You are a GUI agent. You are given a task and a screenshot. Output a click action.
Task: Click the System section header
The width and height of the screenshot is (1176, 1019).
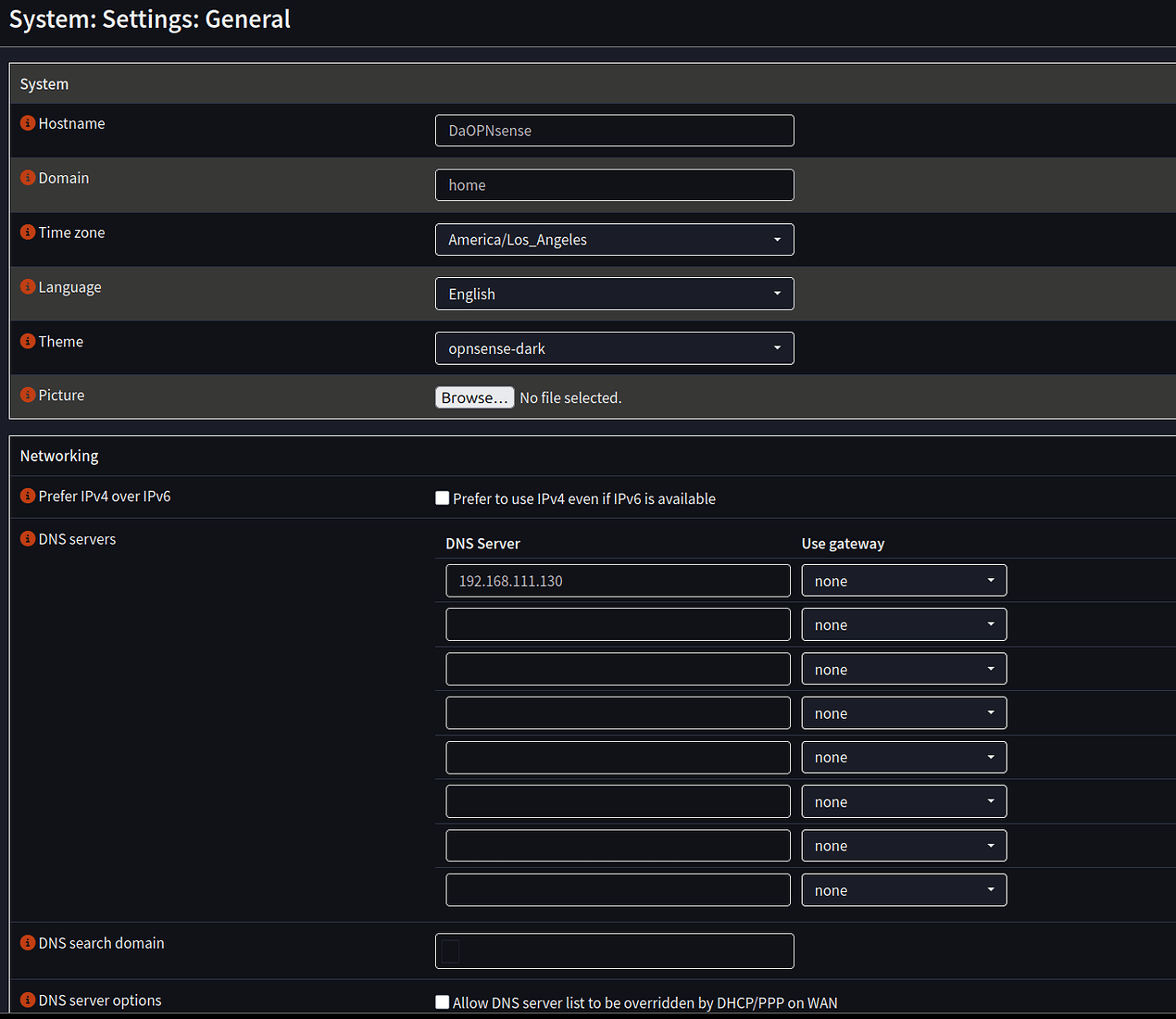coord(44,83)
